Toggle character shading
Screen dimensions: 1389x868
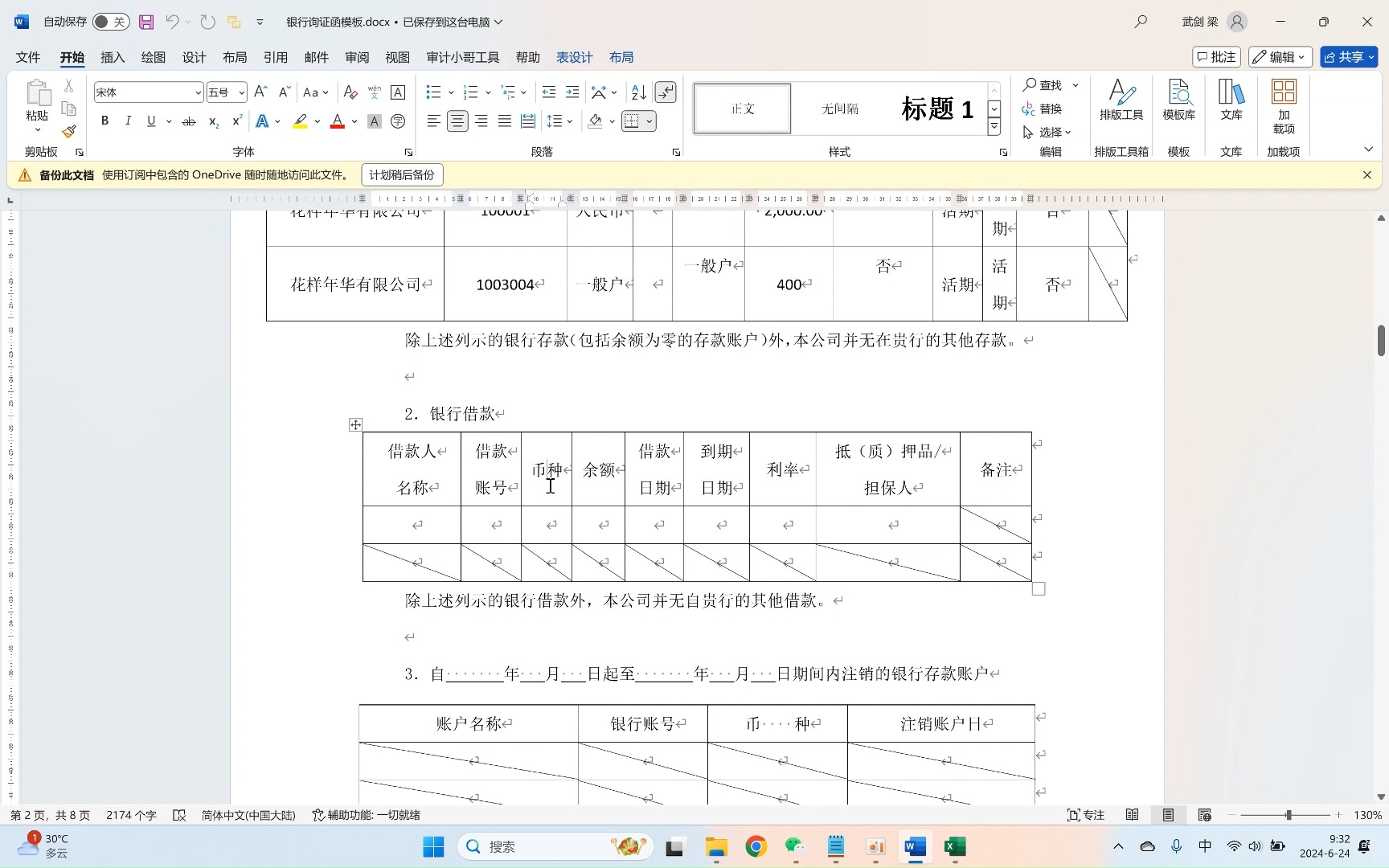(x=374, y=121)
